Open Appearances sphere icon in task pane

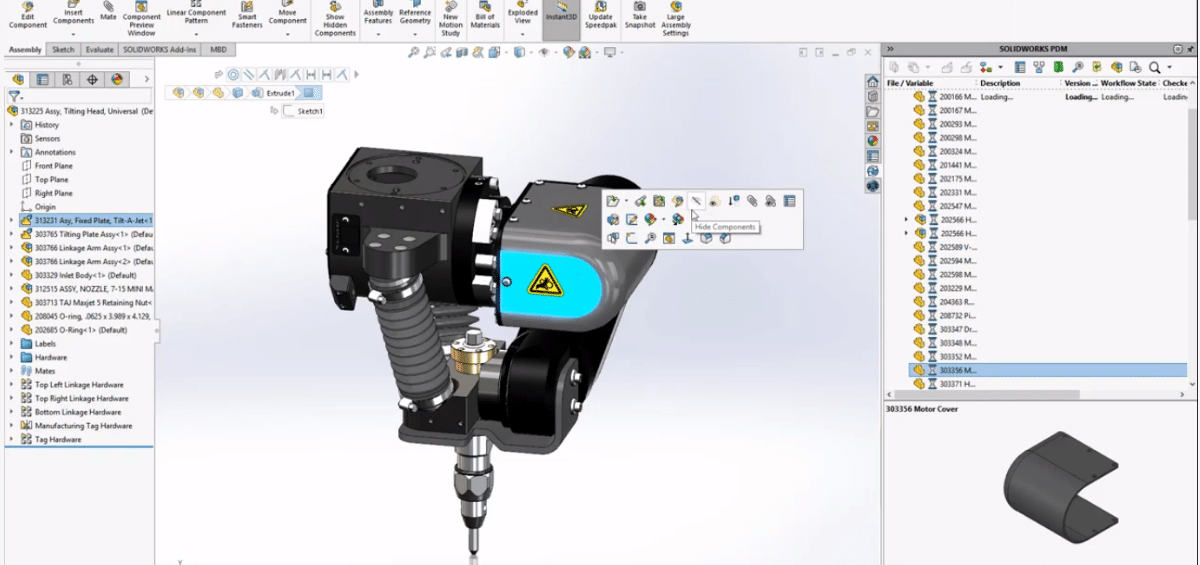click(x=873, y=141)
